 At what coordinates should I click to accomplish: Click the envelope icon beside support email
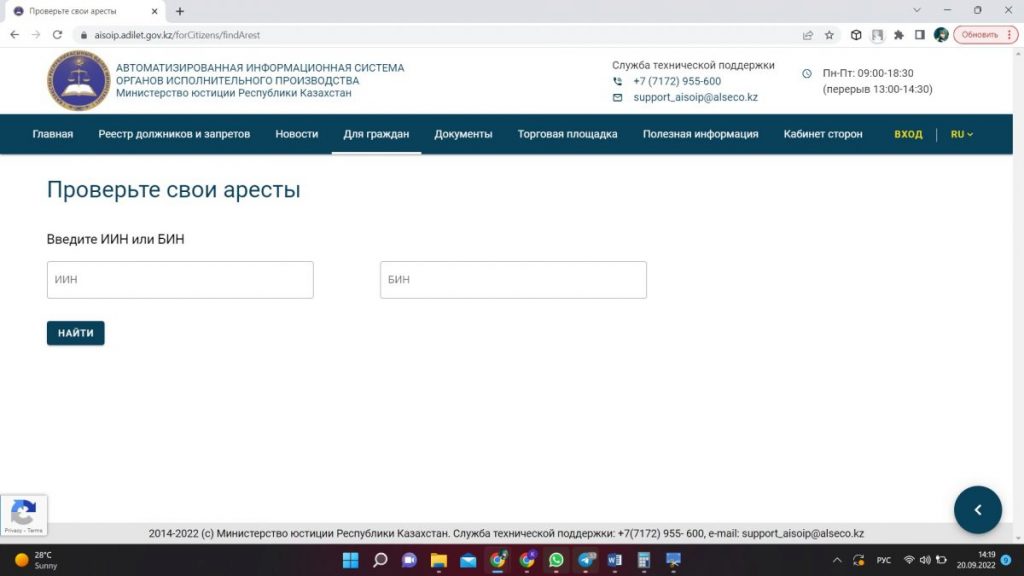click(x=617, y=97)
